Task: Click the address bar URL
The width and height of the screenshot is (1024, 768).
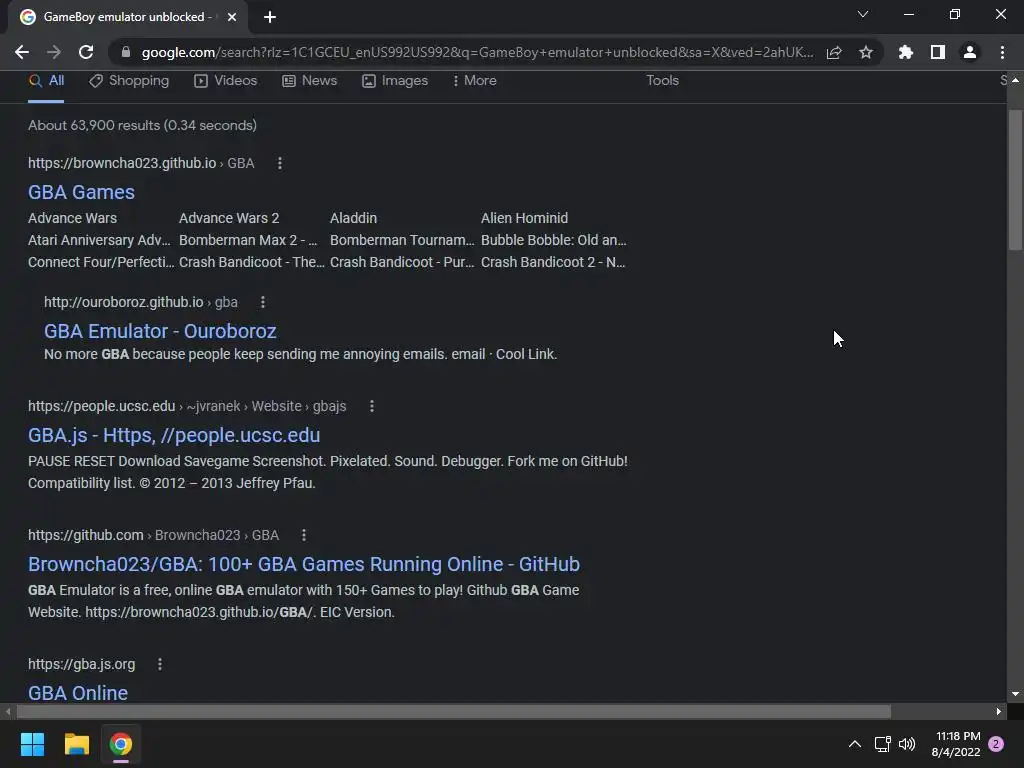Action: point(477,52)
